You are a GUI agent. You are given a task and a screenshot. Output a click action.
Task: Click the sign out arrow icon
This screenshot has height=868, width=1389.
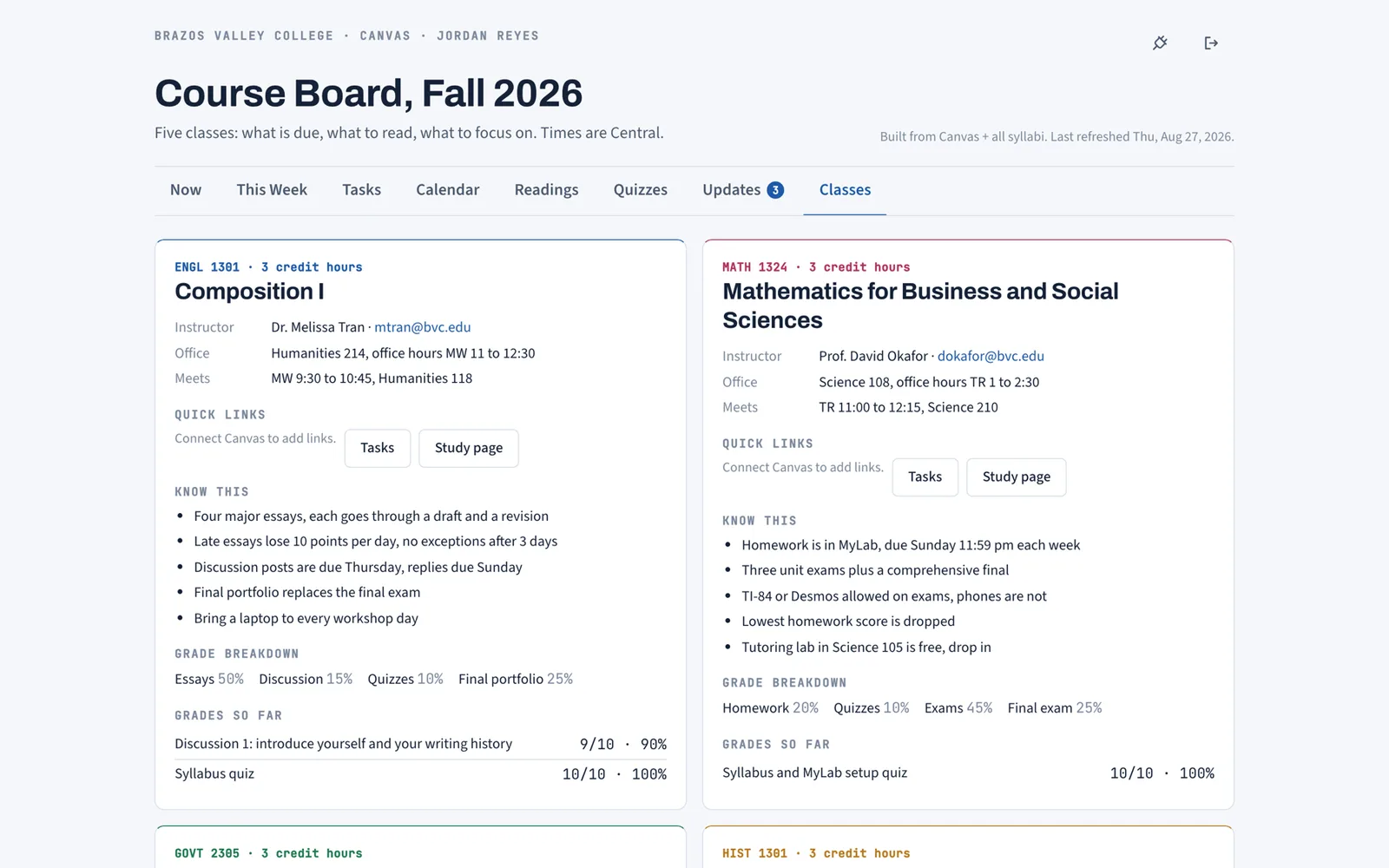pos(1211,43)
